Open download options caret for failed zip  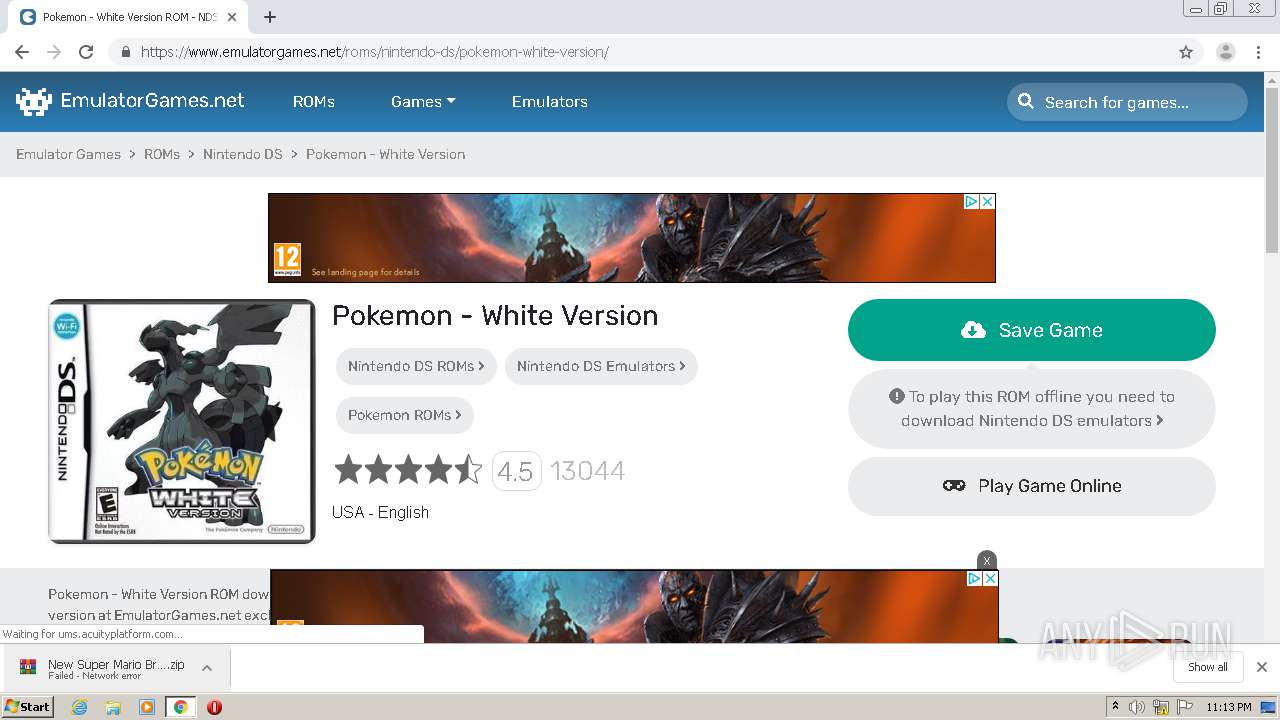[207, 668]
